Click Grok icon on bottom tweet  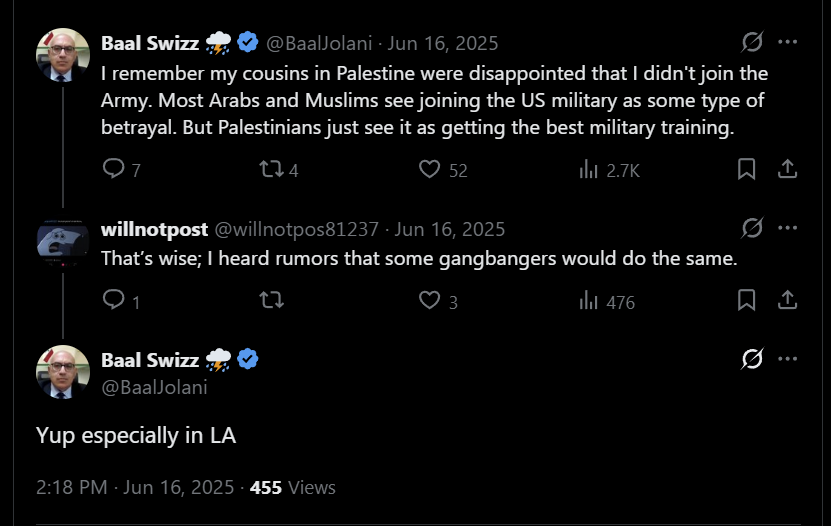point(752,359)
